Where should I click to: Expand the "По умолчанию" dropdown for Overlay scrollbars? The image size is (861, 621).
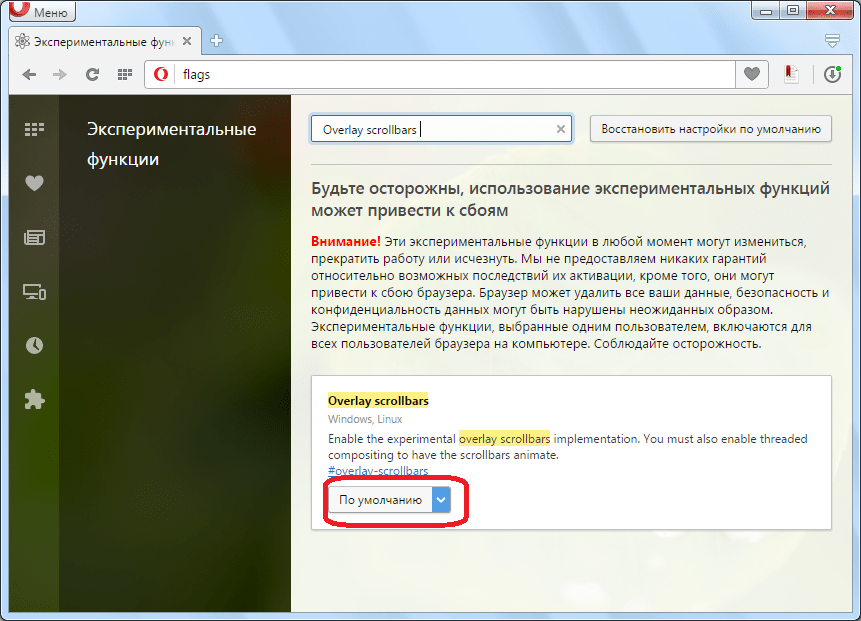click(x=389, y=500)
